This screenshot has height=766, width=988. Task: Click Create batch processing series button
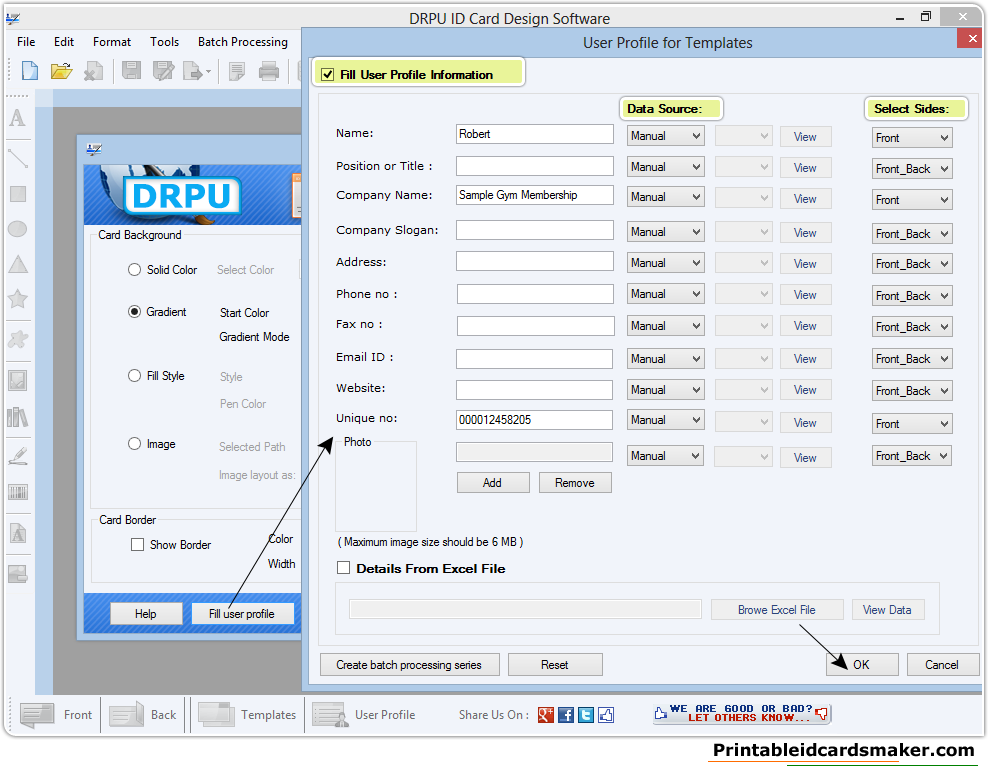pos(409,665)
